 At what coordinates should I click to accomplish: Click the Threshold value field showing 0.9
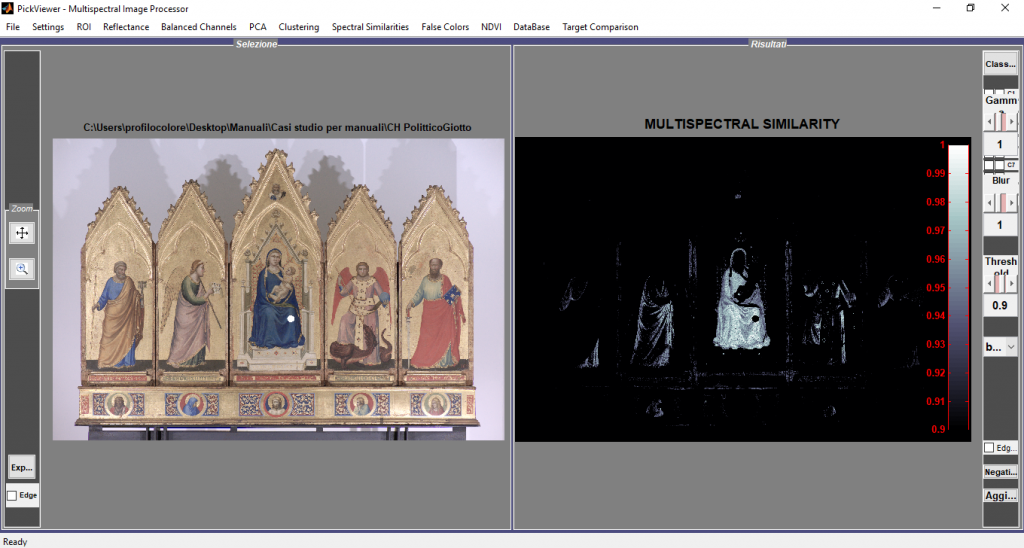coord(1000,305)
